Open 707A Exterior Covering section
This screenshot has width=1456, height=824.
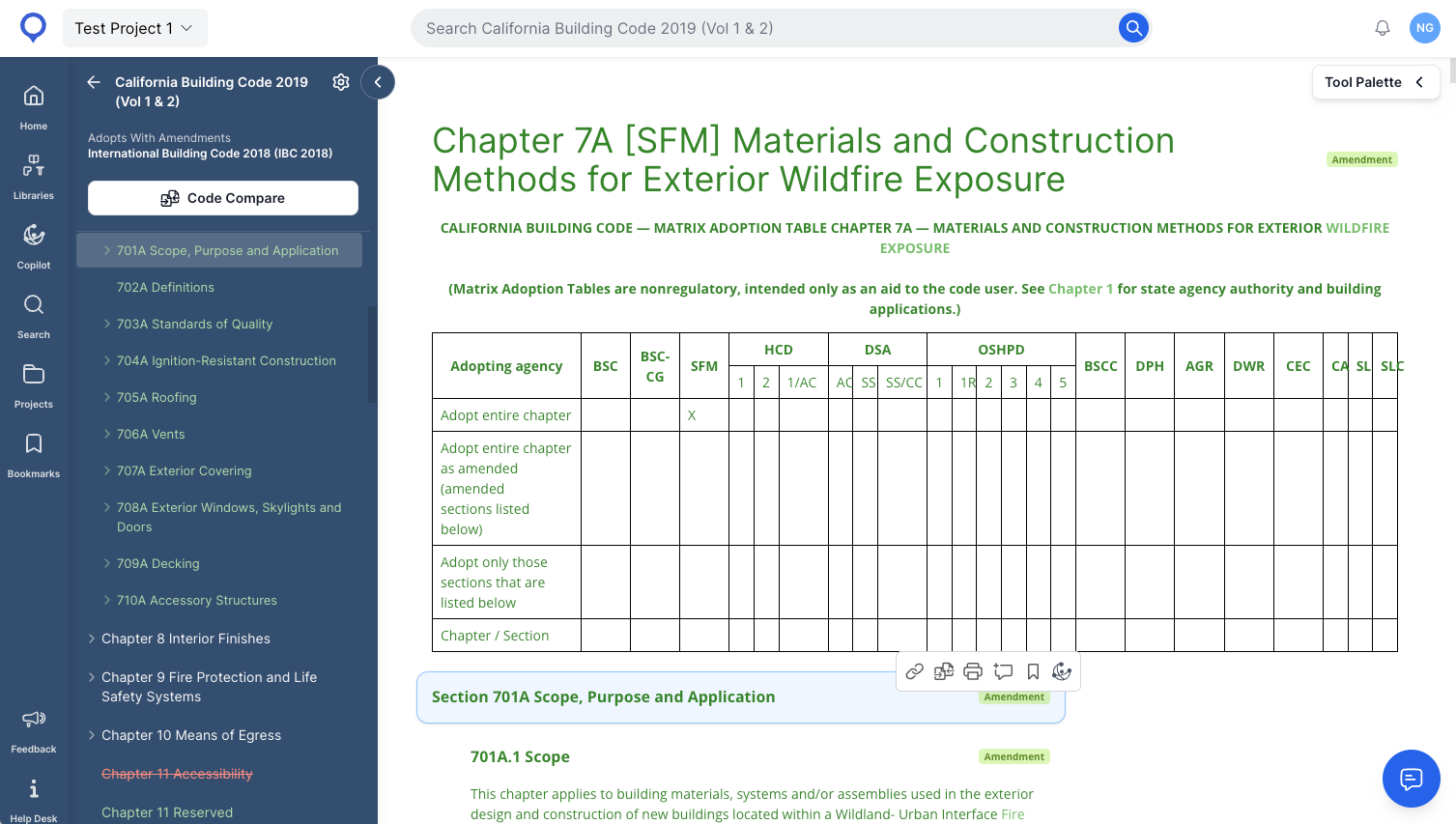tap(184, 470)
